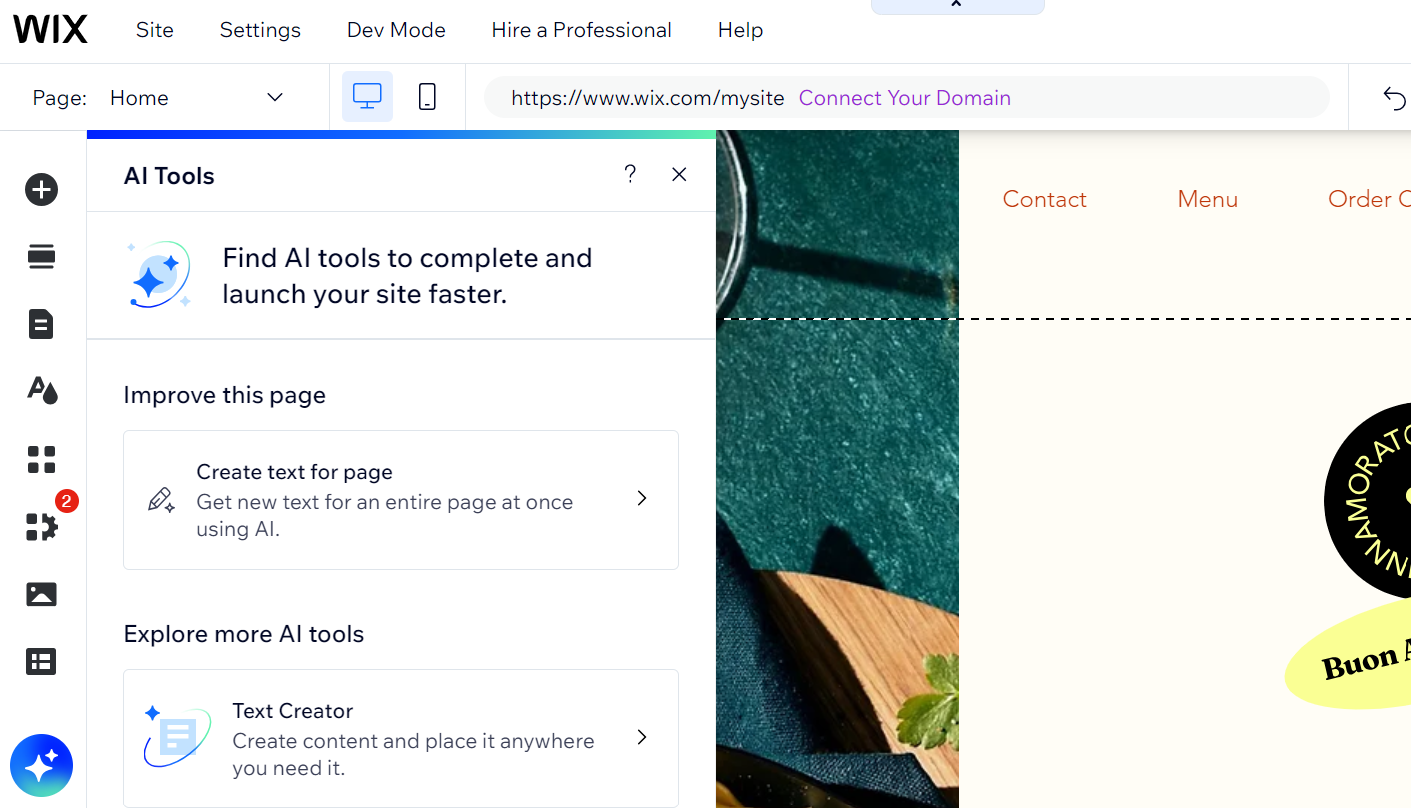Switch to mobile editing view

click(427, 96)
